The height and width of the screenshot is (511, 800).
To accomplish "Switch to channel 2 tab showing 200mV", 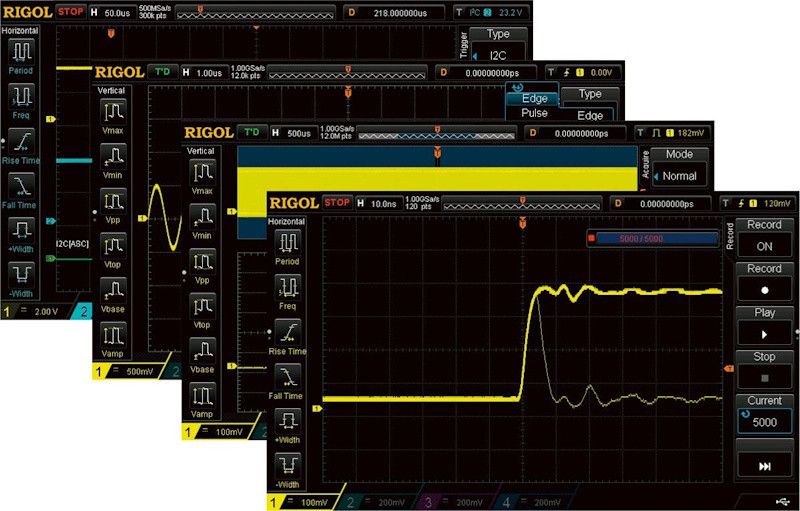I will click(376, 500).
